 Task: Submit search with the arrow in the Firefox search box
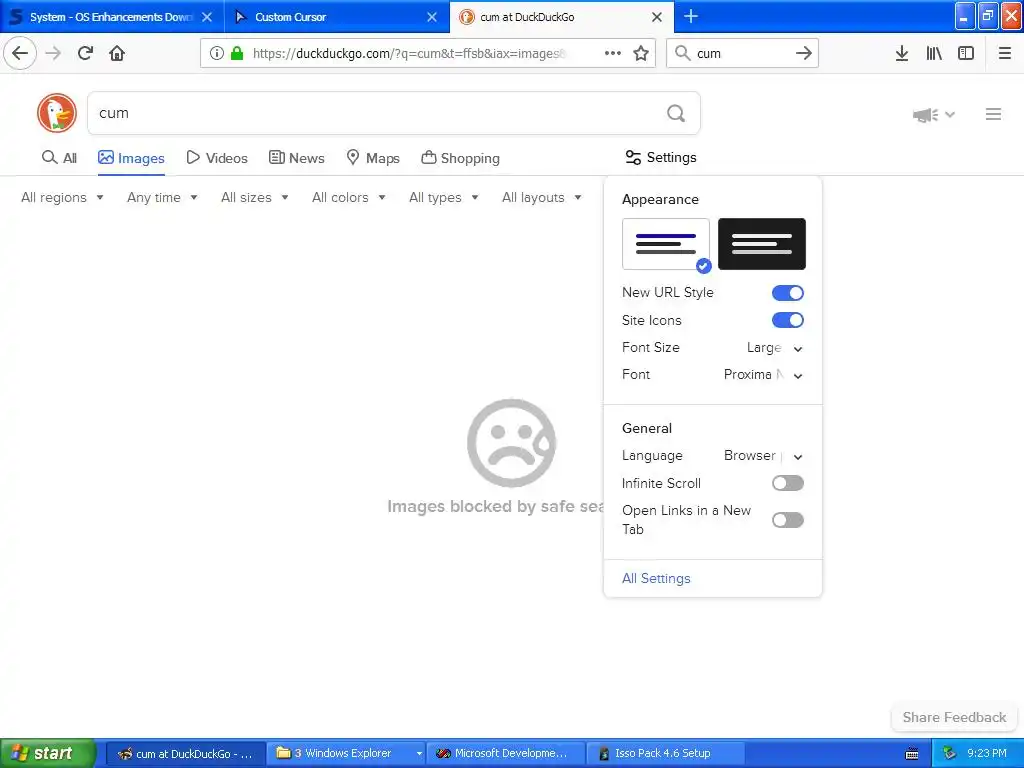pyautogui.click(x=804, y=53)
